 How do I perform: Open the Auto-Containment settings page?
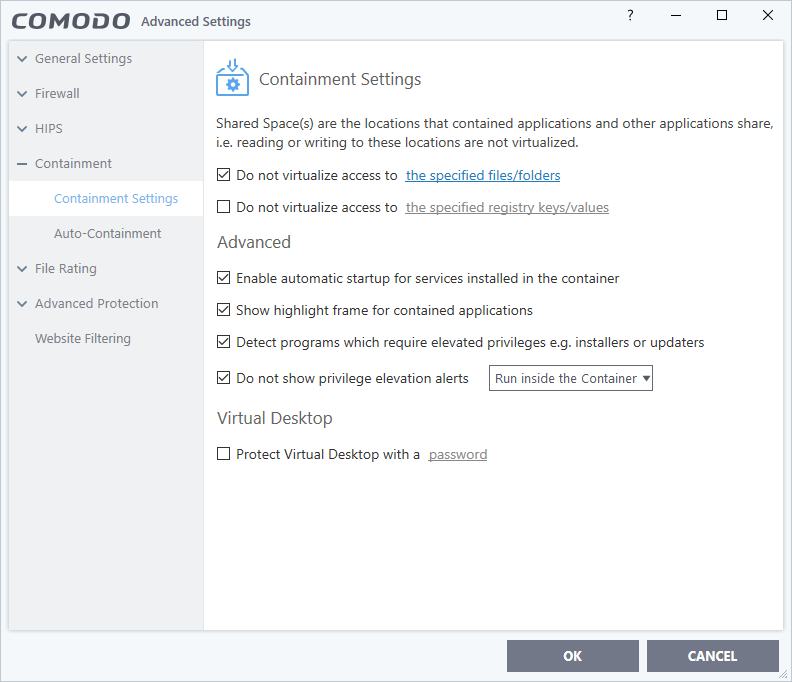pos(107,234)
